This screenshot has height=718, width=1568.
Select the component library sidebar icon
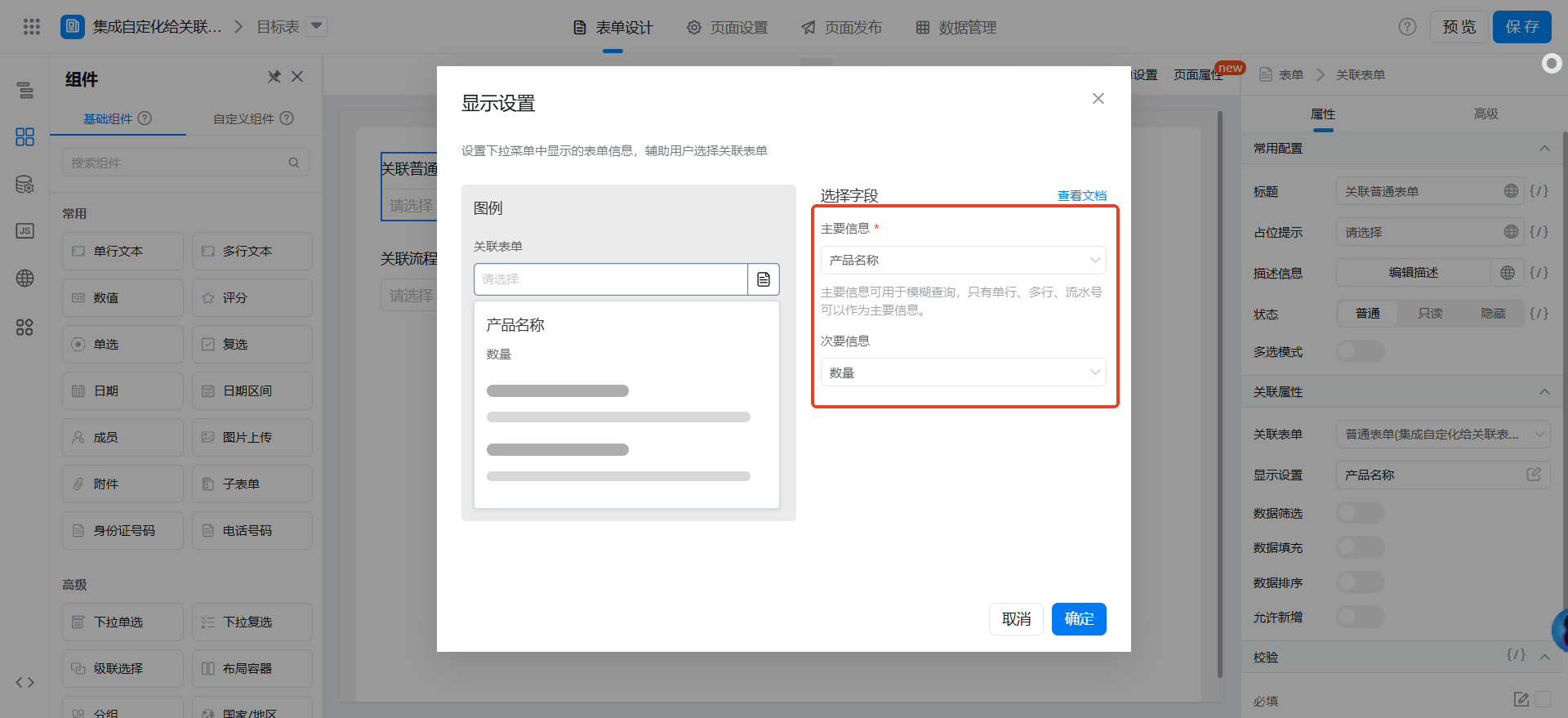pos(24,136)
